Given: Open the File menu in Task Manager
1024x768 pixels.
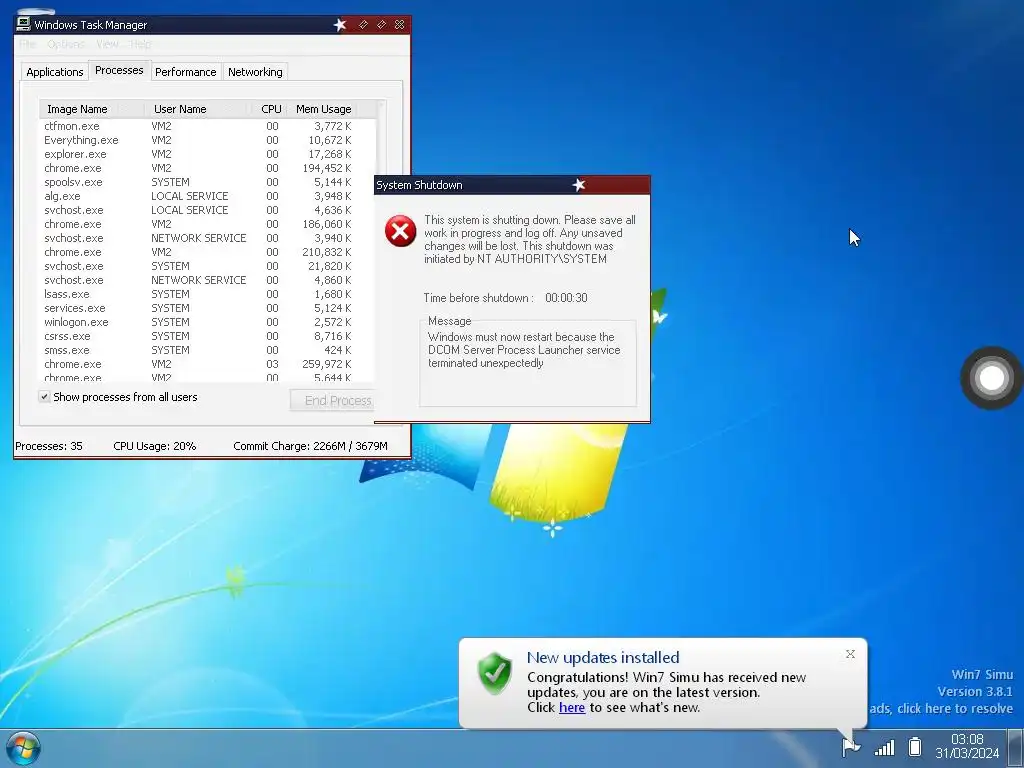Looking at the screenshot, I should point(27,44).
